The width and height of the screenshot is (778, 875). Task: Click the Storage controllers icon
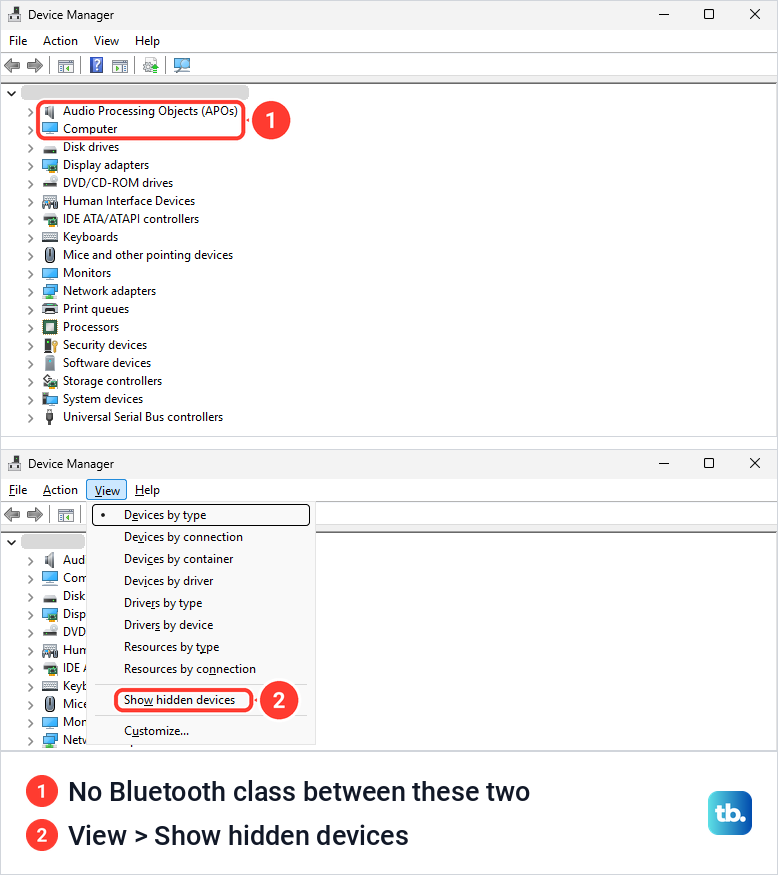tap(50, 381)
